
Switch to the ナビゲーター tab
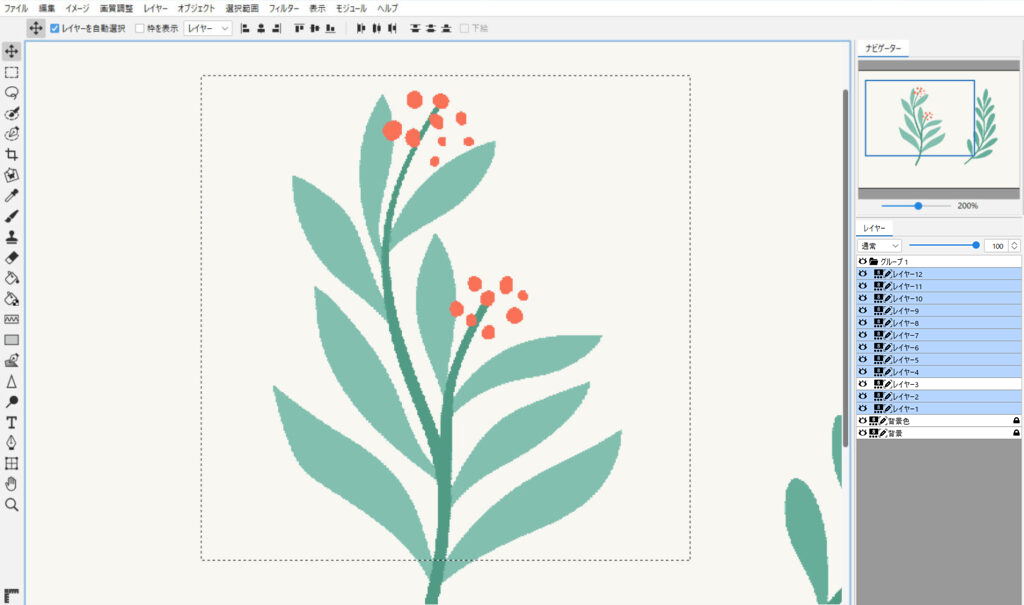coord(883,48)
